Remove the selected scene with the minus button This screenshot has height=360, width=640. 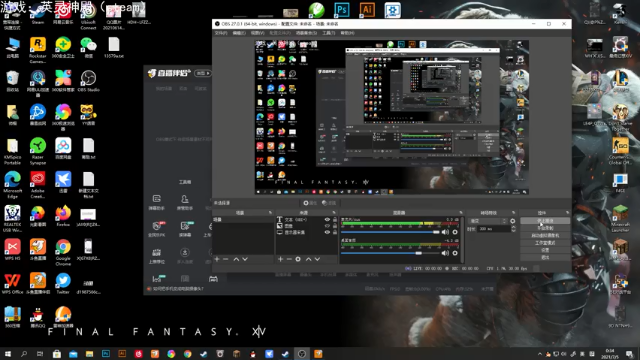[226, 259]
